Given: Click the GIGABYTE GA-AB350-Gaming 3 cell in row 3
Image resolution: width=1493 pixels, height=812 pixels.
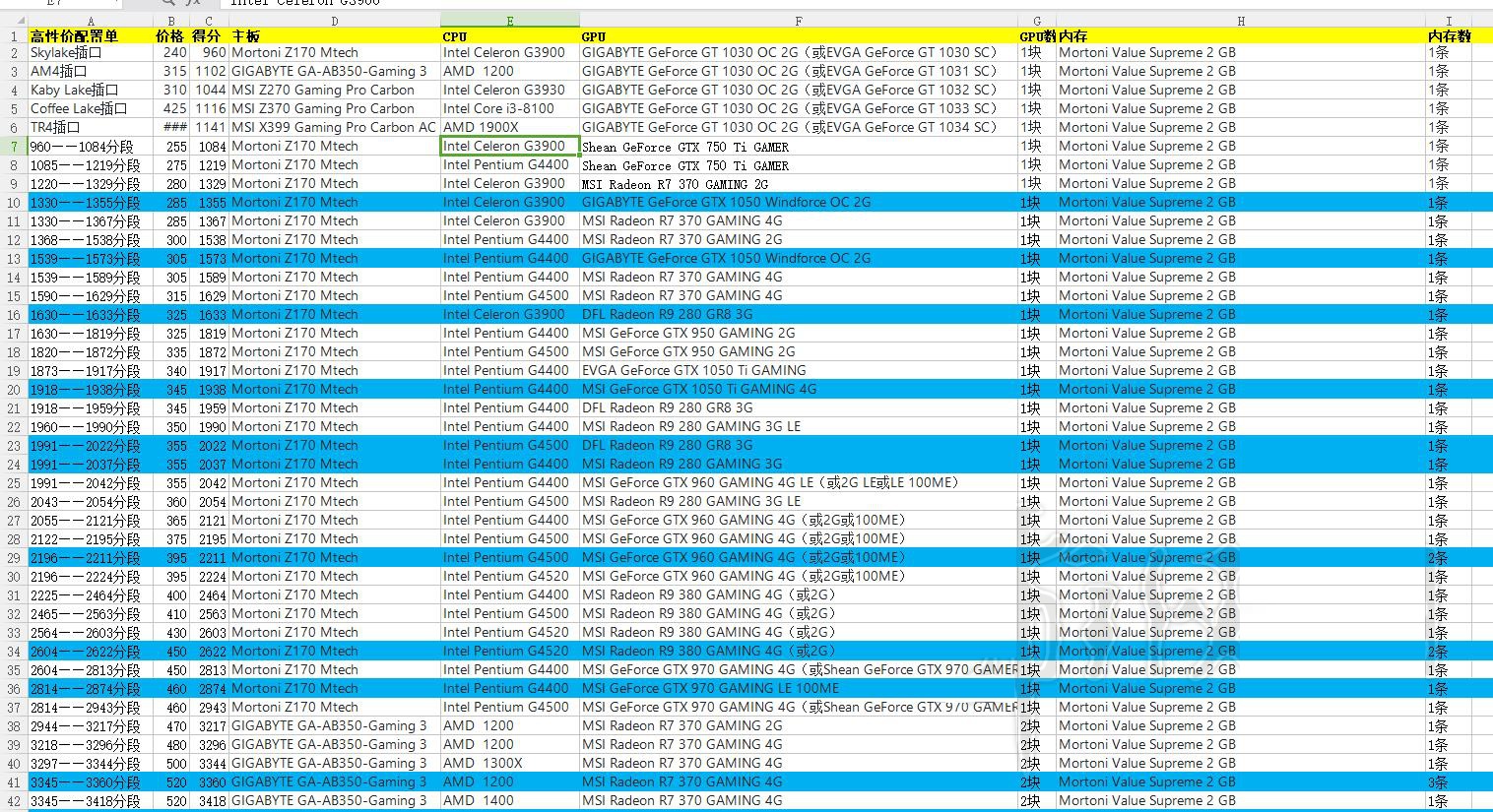Looking at the screenshot, I should point(335,71).
